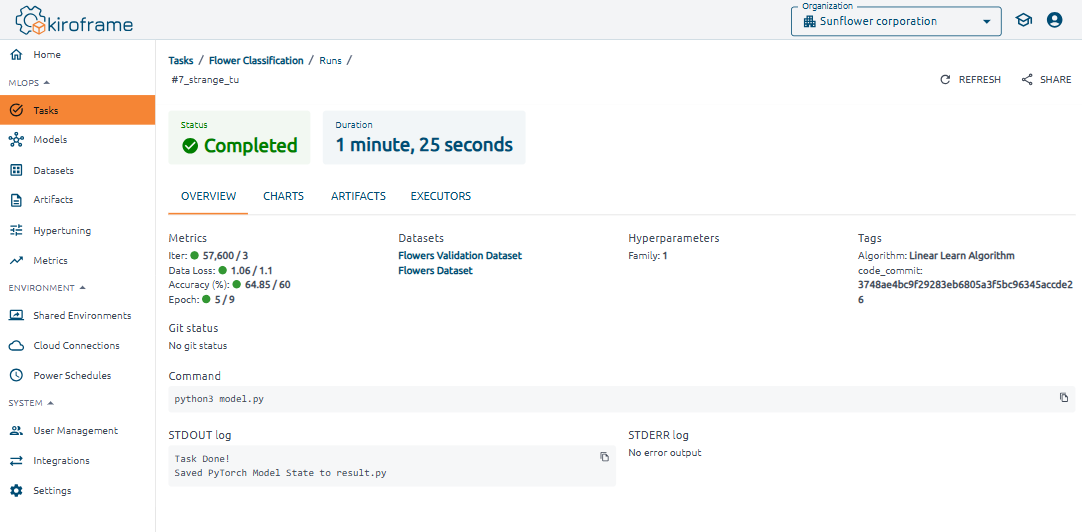Copy the STDOUT log contents
The height and width of the screenshot is (532, 1082).
[604, 457]
